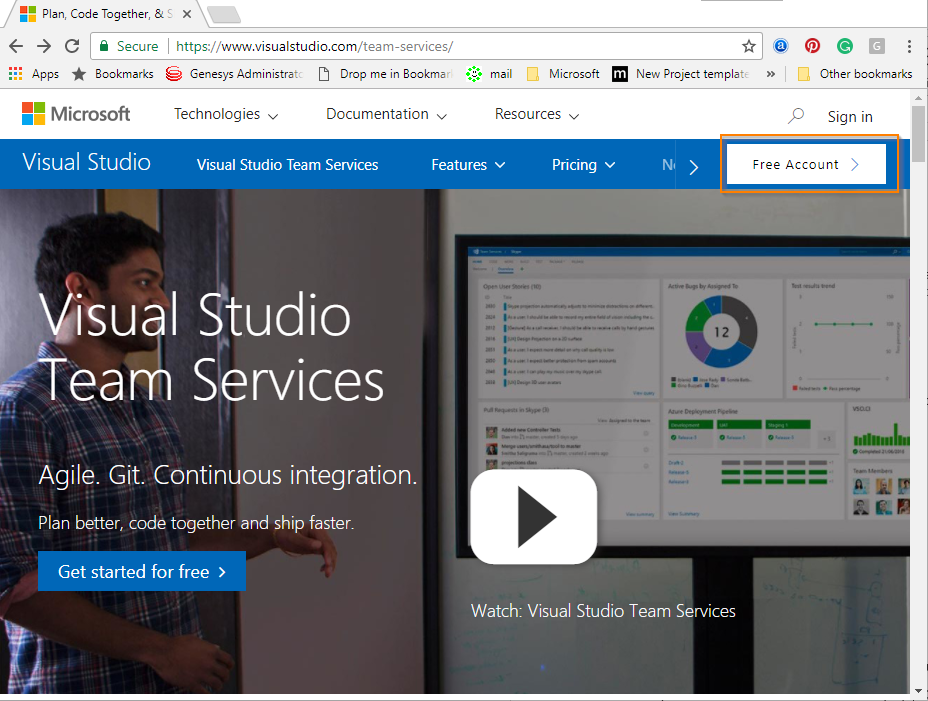Click 'Watch: Visual Studio Team Services' caption
Screen dimensions: 928x701
603,610
